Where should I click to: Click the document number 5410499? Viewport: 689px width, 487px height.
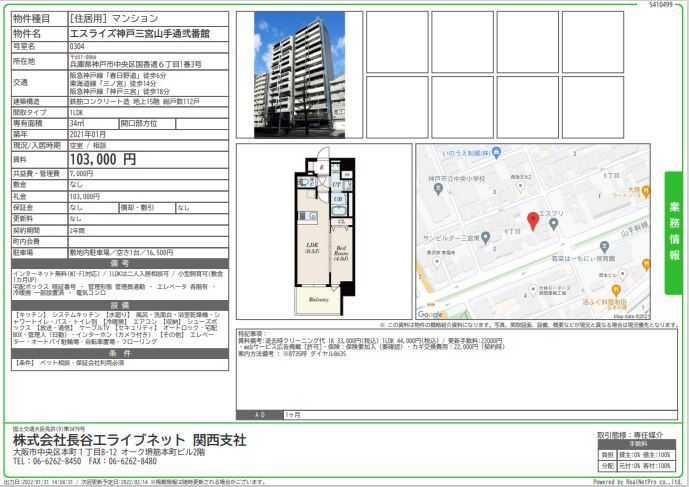coord(661,4)
